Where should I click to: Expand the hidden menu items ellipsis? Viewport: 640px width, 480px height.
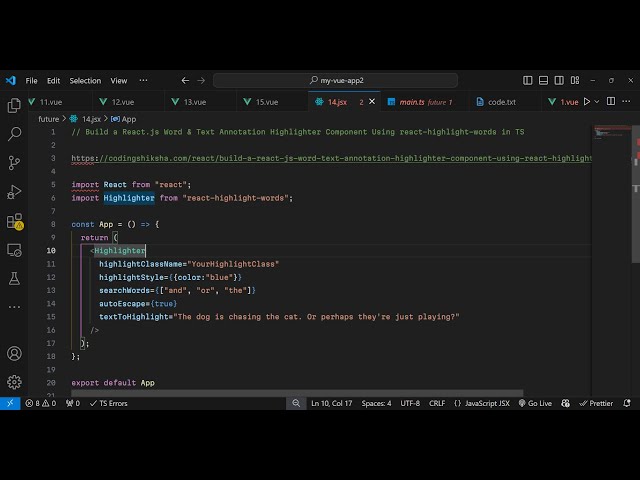pos(144,81)
